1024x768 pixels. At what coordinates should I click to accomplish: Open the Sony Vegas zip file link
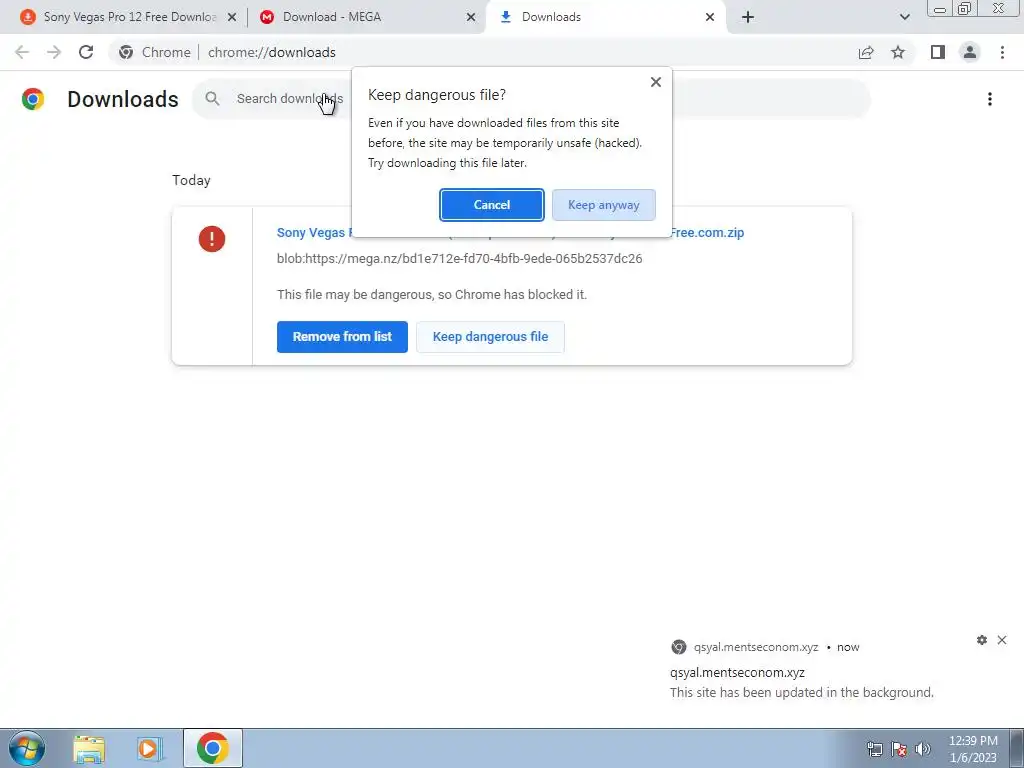(x=707, y=232)
